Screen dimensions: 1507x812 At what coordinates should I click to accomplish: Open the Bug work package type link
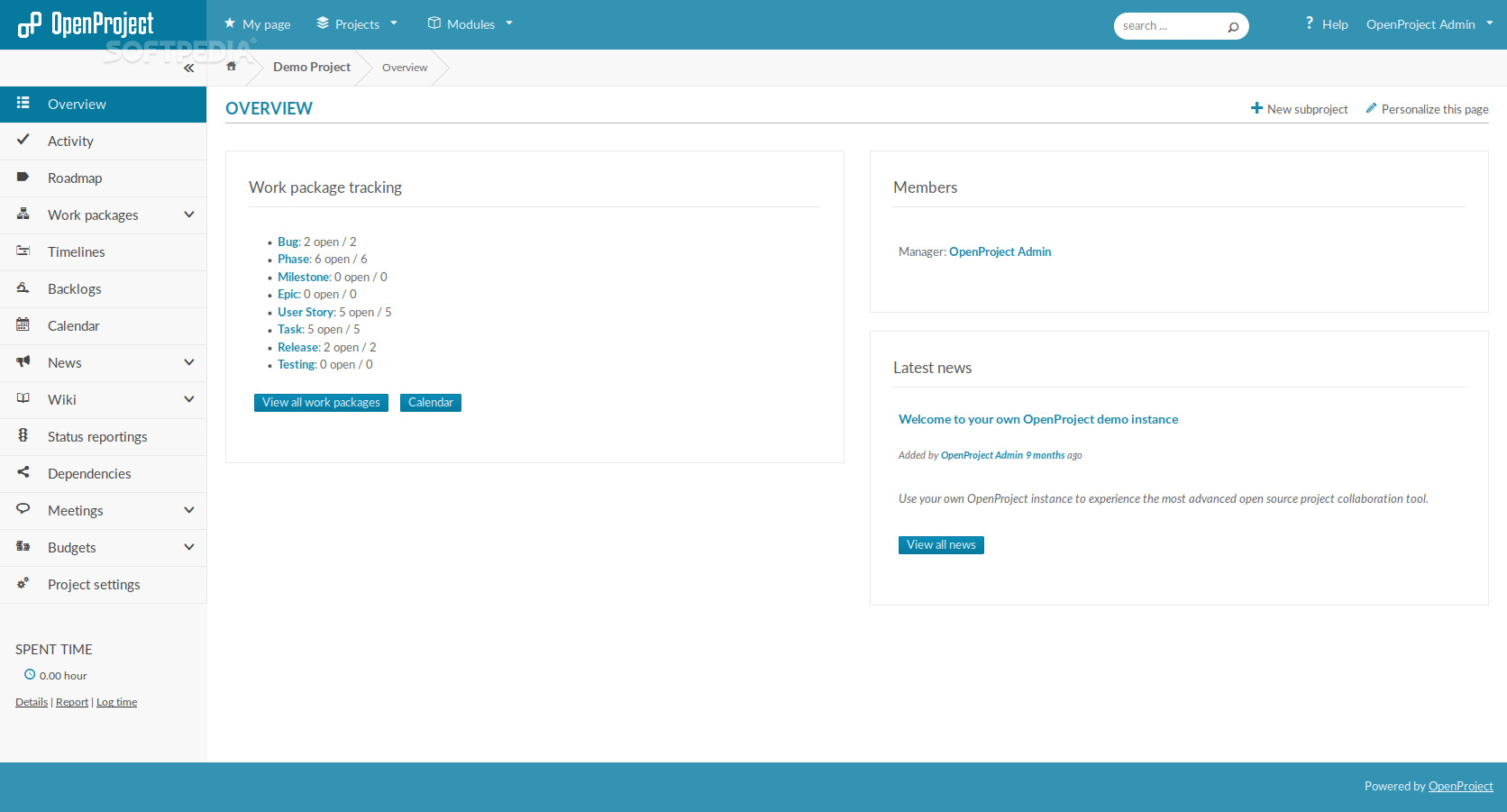pyautogui.click(x=288, y=242)
